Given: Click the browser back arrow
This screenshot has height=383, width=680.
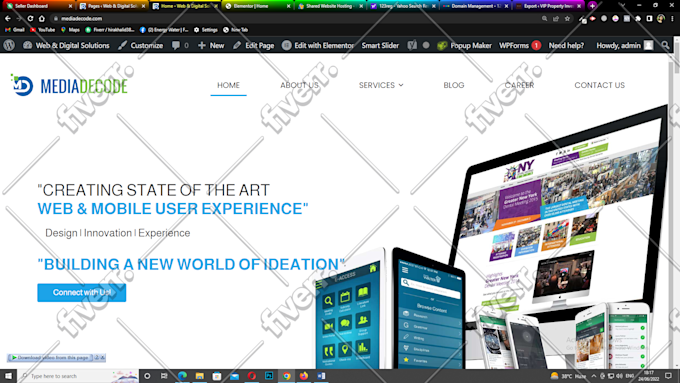Looking at the screenshot, I should [x=8, y=19].
